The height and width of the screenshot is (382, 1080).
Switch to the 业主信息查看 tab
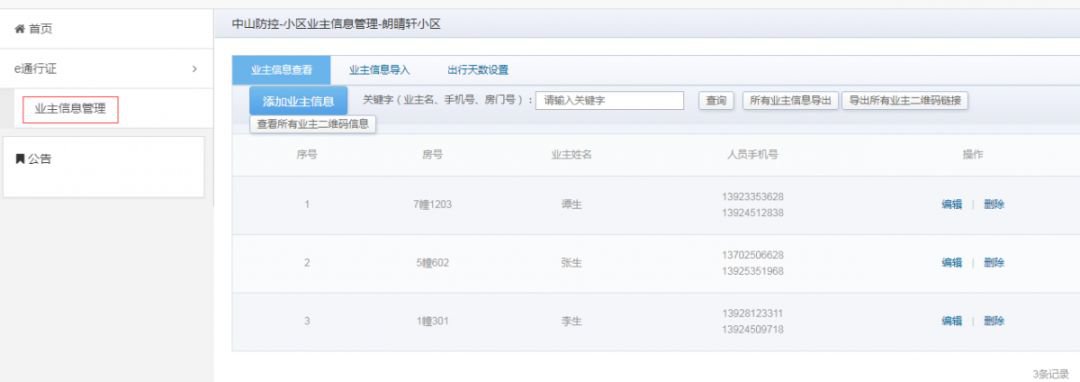(281, 70)
